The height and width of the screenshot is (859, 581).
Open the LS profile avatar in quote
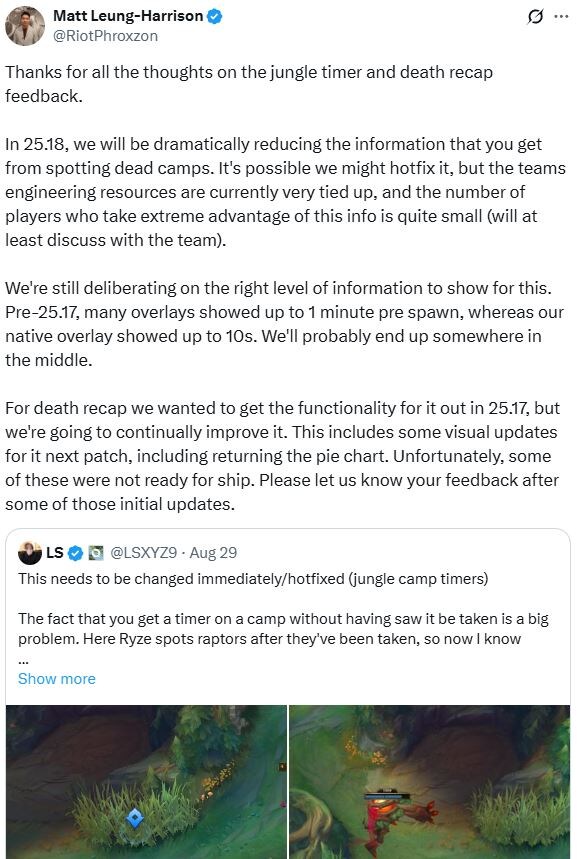[30, 553]
